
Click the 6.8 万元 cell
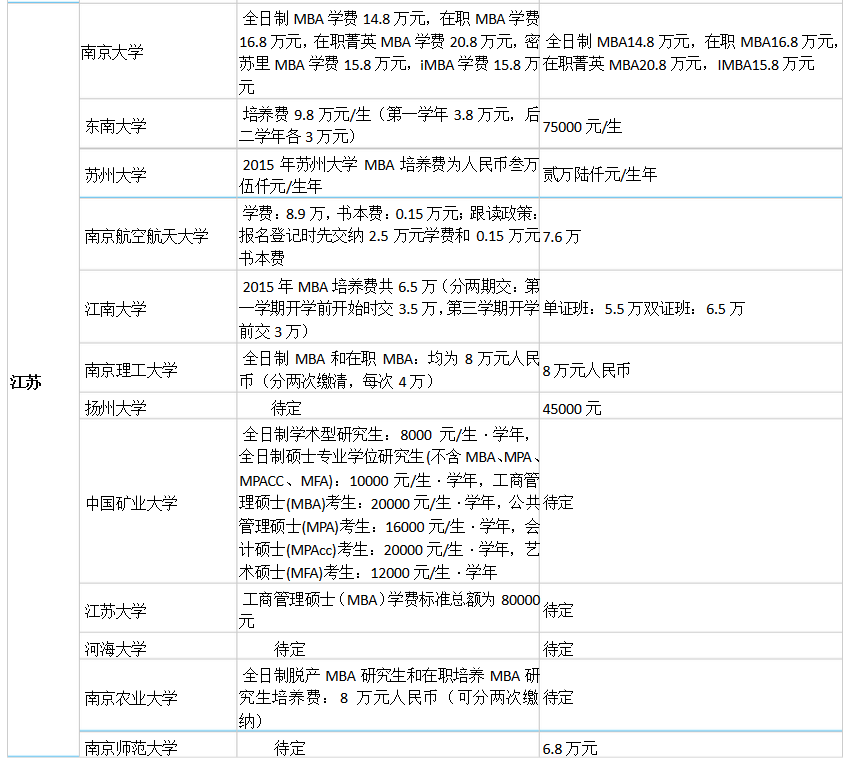(x=690, y=745)
